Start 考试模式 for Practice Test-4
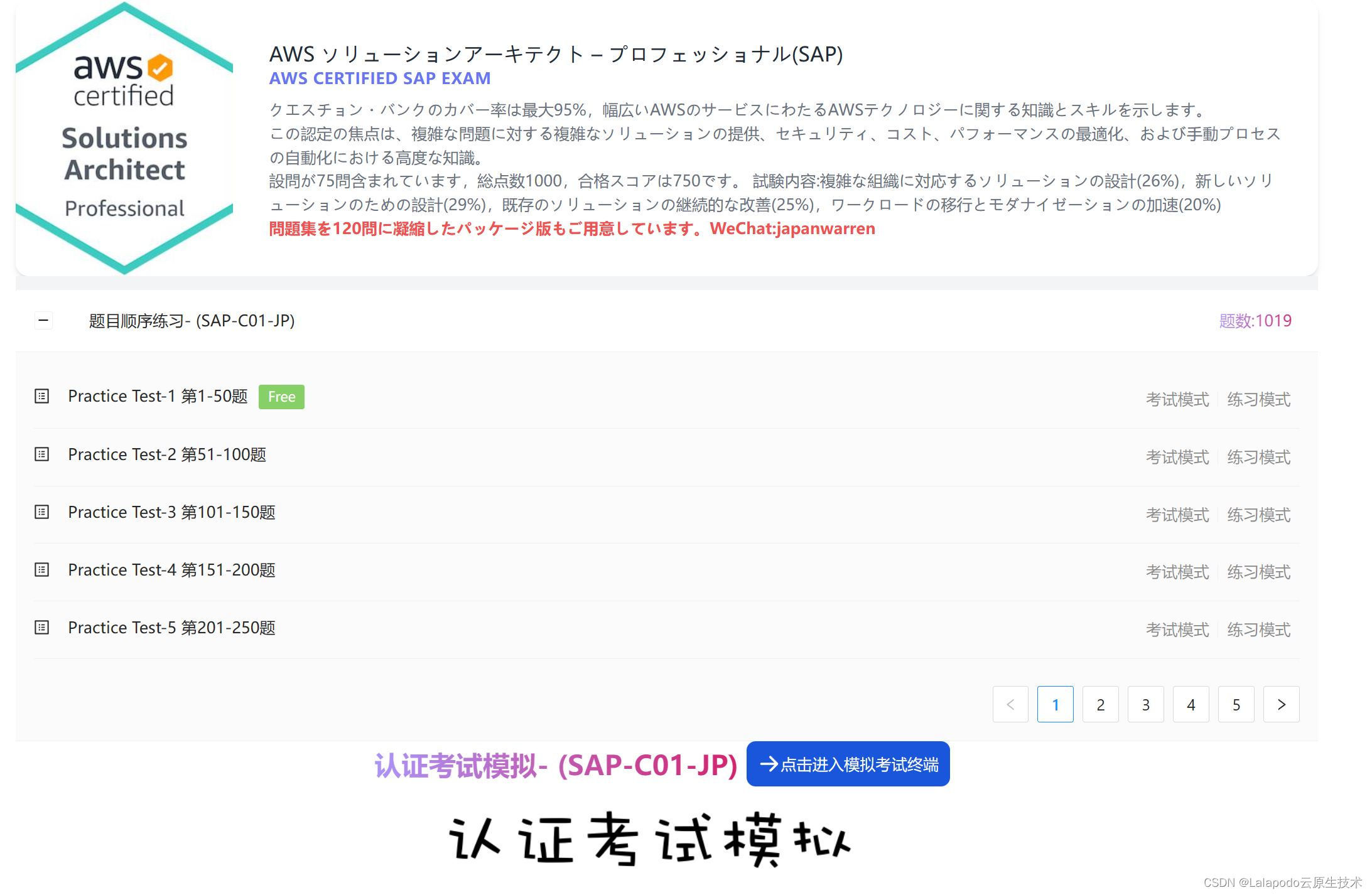 [1177, 572]
